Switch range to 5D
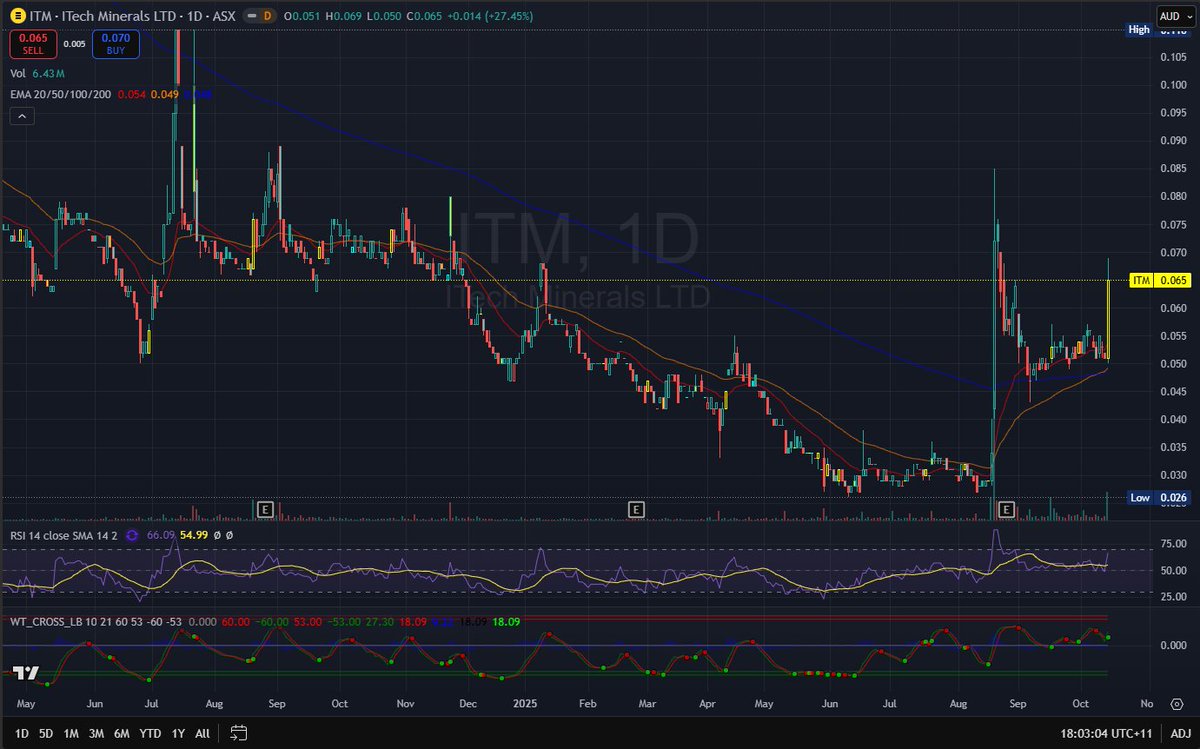Screen dimensions: 1200x749 click(46, 733)
